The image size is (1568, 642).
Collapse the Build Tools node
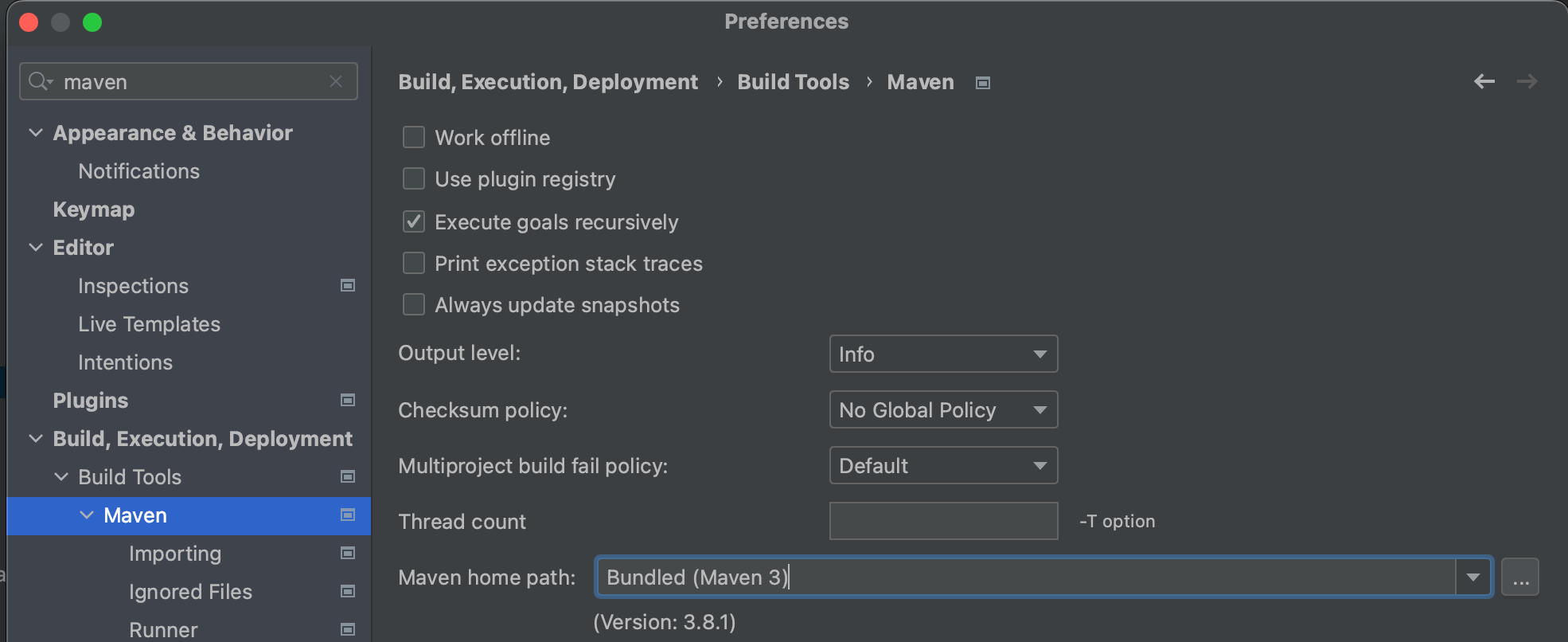[x=61, y=476]
